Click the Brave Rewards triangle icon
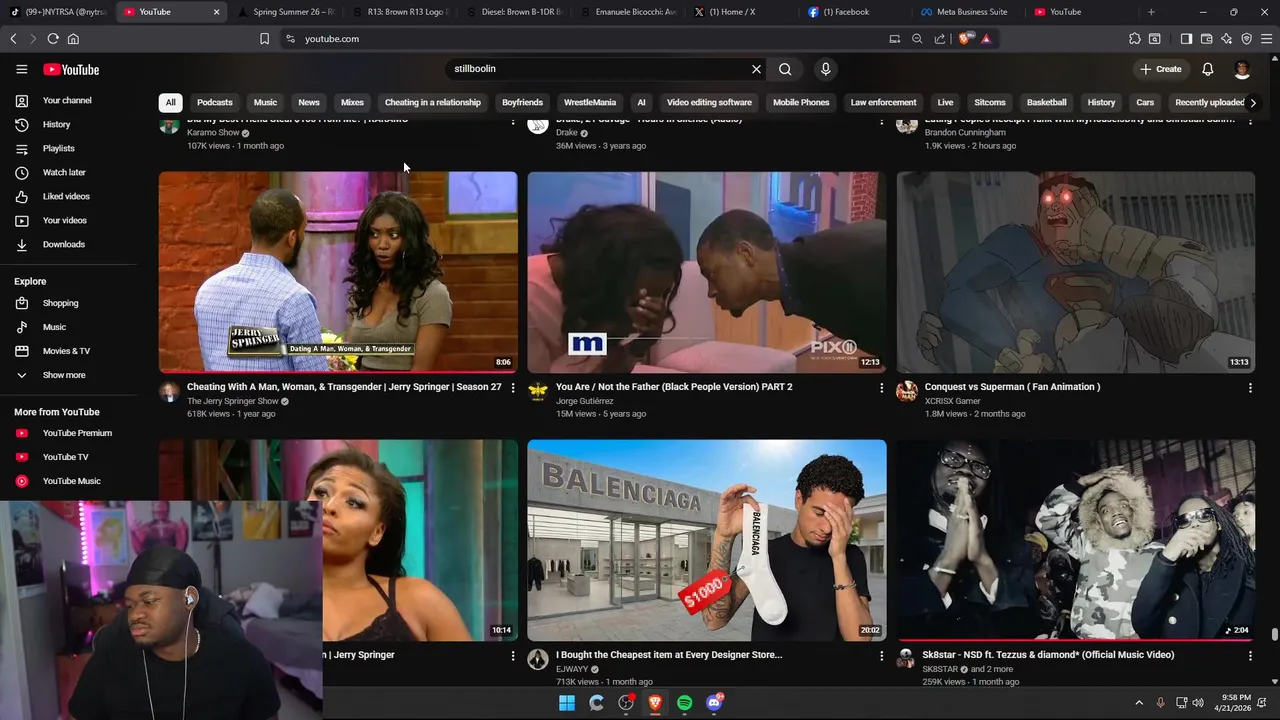Screen dimensions: 1280x720 pos(986,39)
